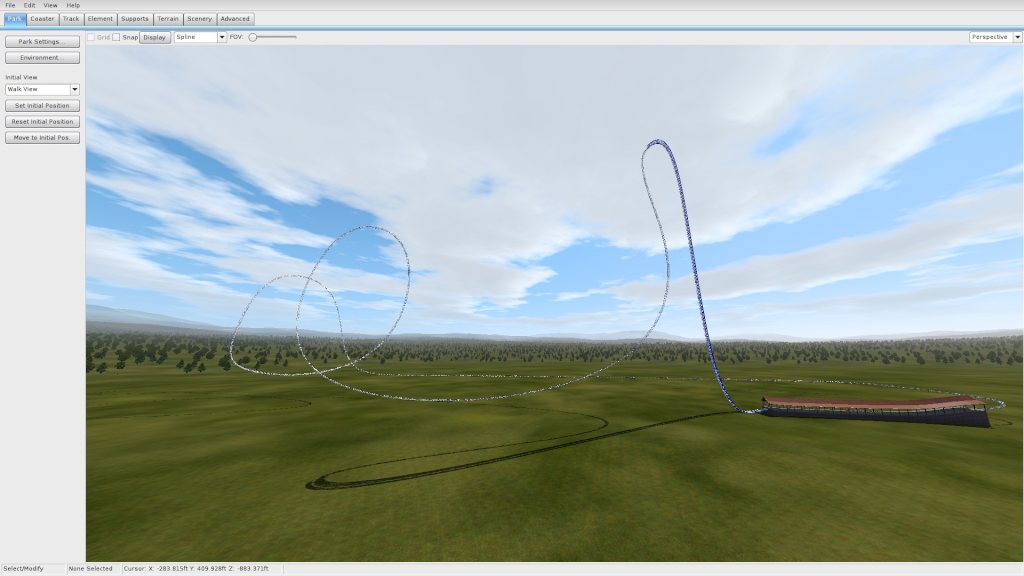Switch to the Supports tab

coord(135,19)
